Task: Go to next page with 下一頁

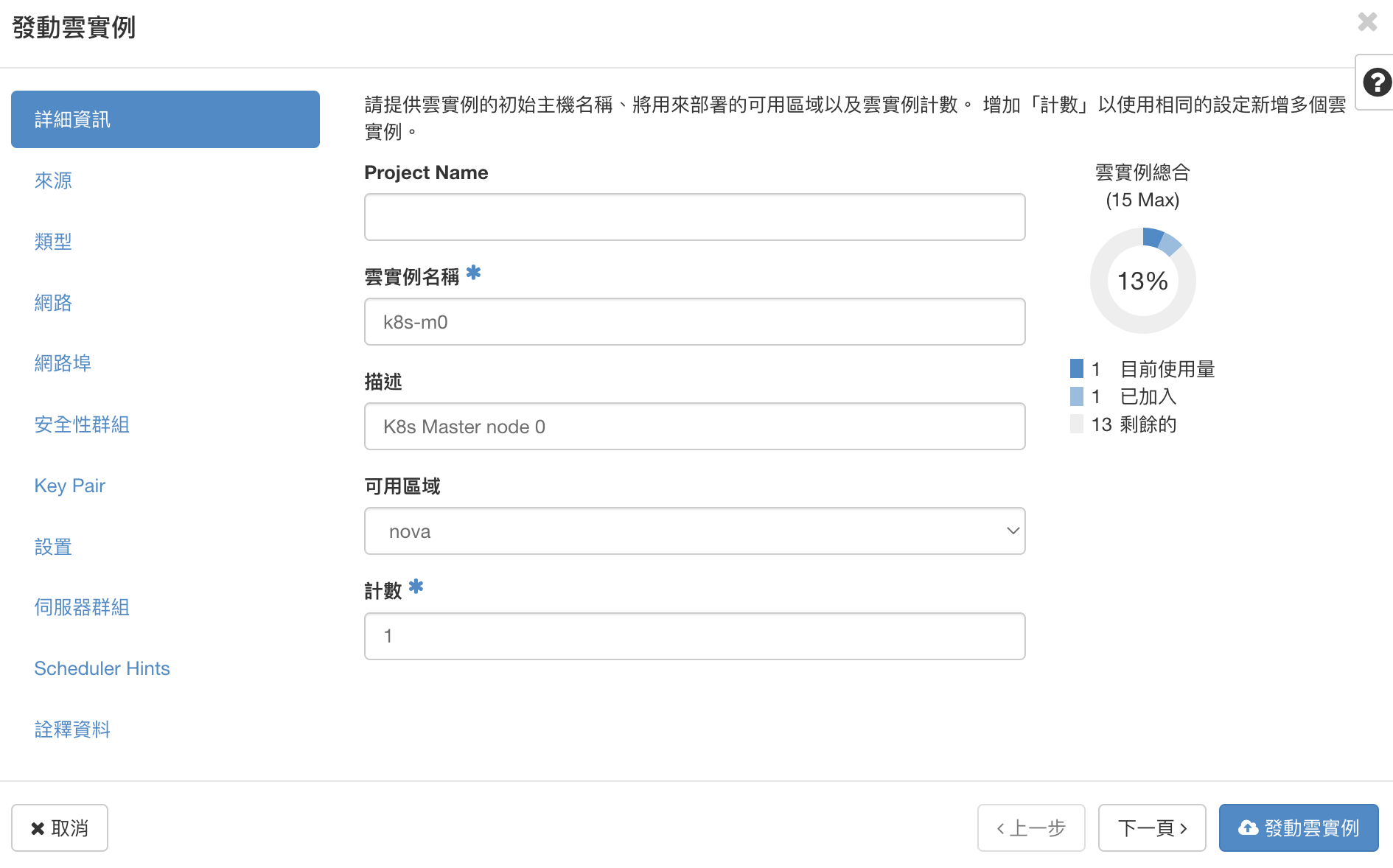Action: click(x=1151, y=827)
